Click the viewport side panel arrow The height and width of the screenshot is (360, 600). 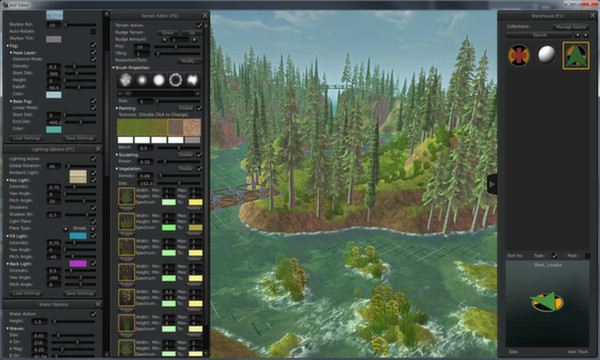(492, 185)
